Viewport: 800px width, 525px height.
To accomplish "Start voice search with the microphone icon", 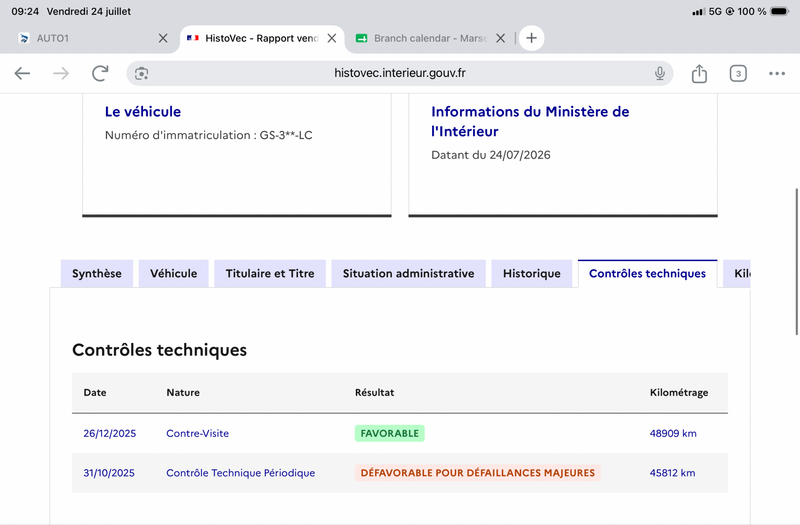I will 660,73.
